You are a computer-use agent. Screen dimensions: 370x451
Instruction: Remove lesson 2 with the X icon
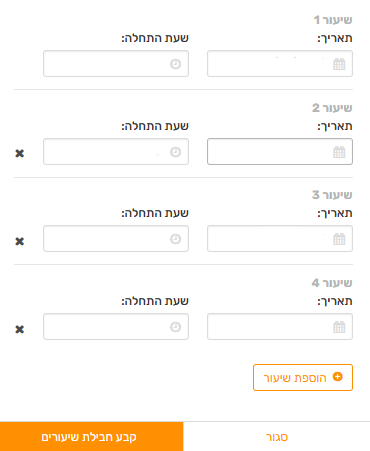pyautogui.click(x=20, y=153)
